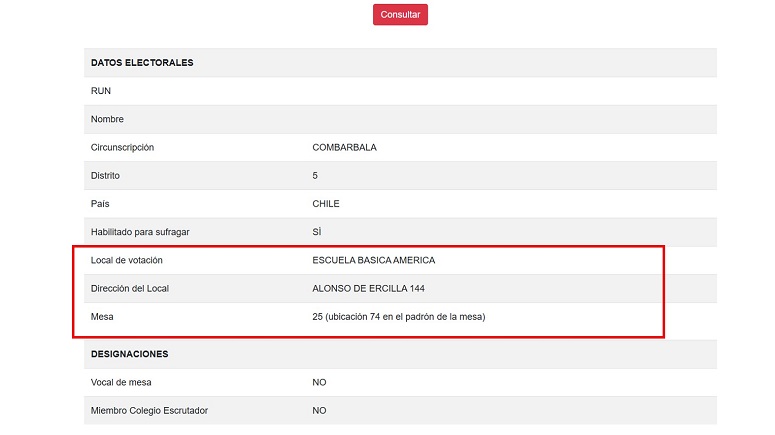Select the Mesa 25 ubicación 74 text
This screenshot has height=435, width=775.
click(x=398, y=317)
